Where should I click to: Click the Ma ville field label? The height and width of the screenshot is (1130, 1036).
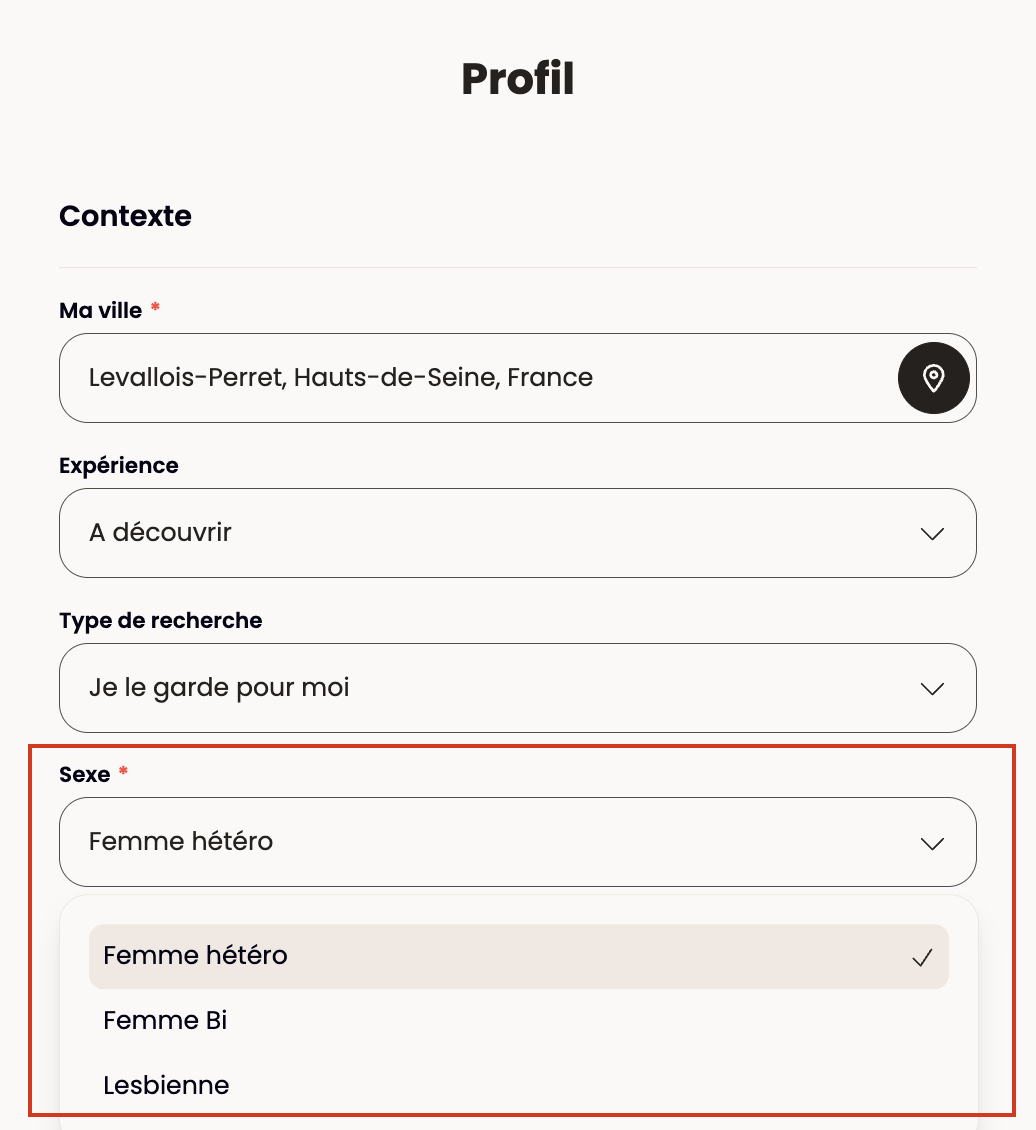[x=101, y=311]
